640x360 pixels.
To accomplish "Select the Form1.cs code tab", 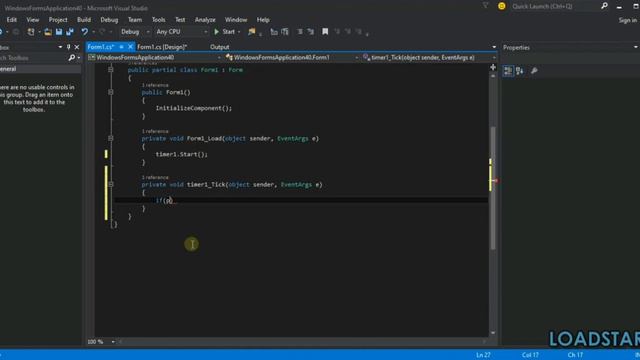I will [100, 47].
